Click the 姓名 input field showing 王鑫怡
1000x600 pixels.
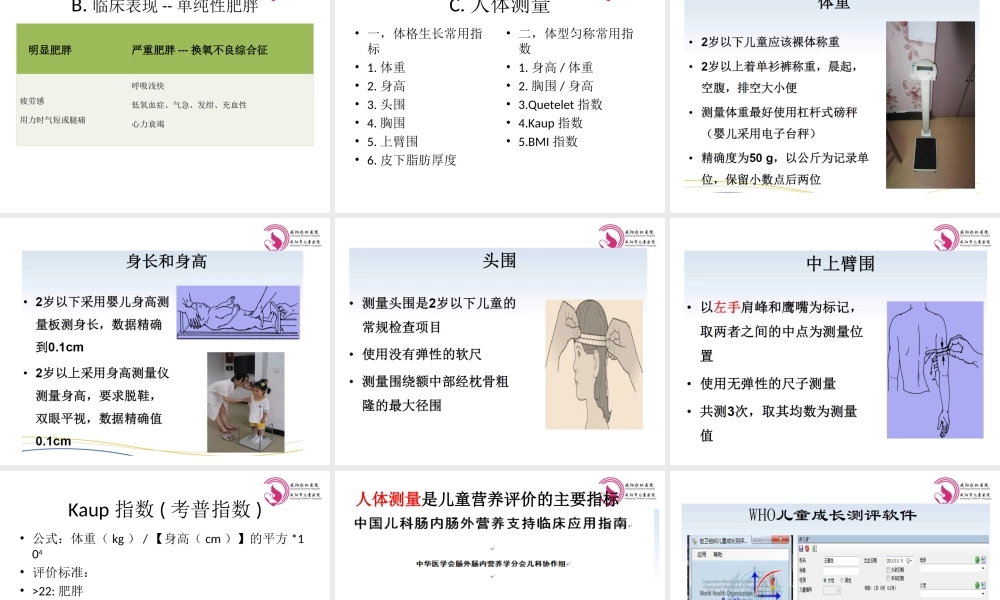pyautogui.click(x=840, y=559)
